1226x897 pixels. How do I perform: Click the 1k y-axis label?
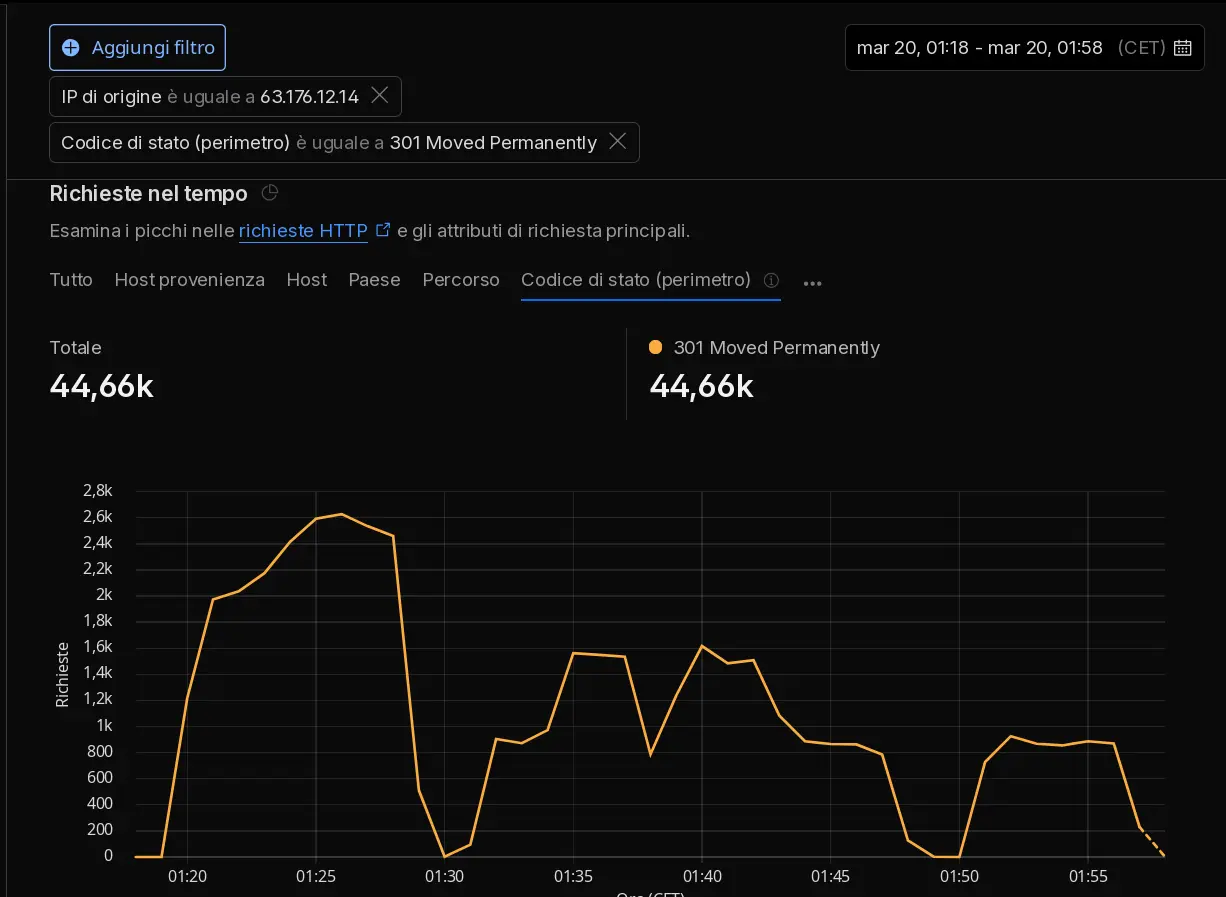click(x=105, y=725)
